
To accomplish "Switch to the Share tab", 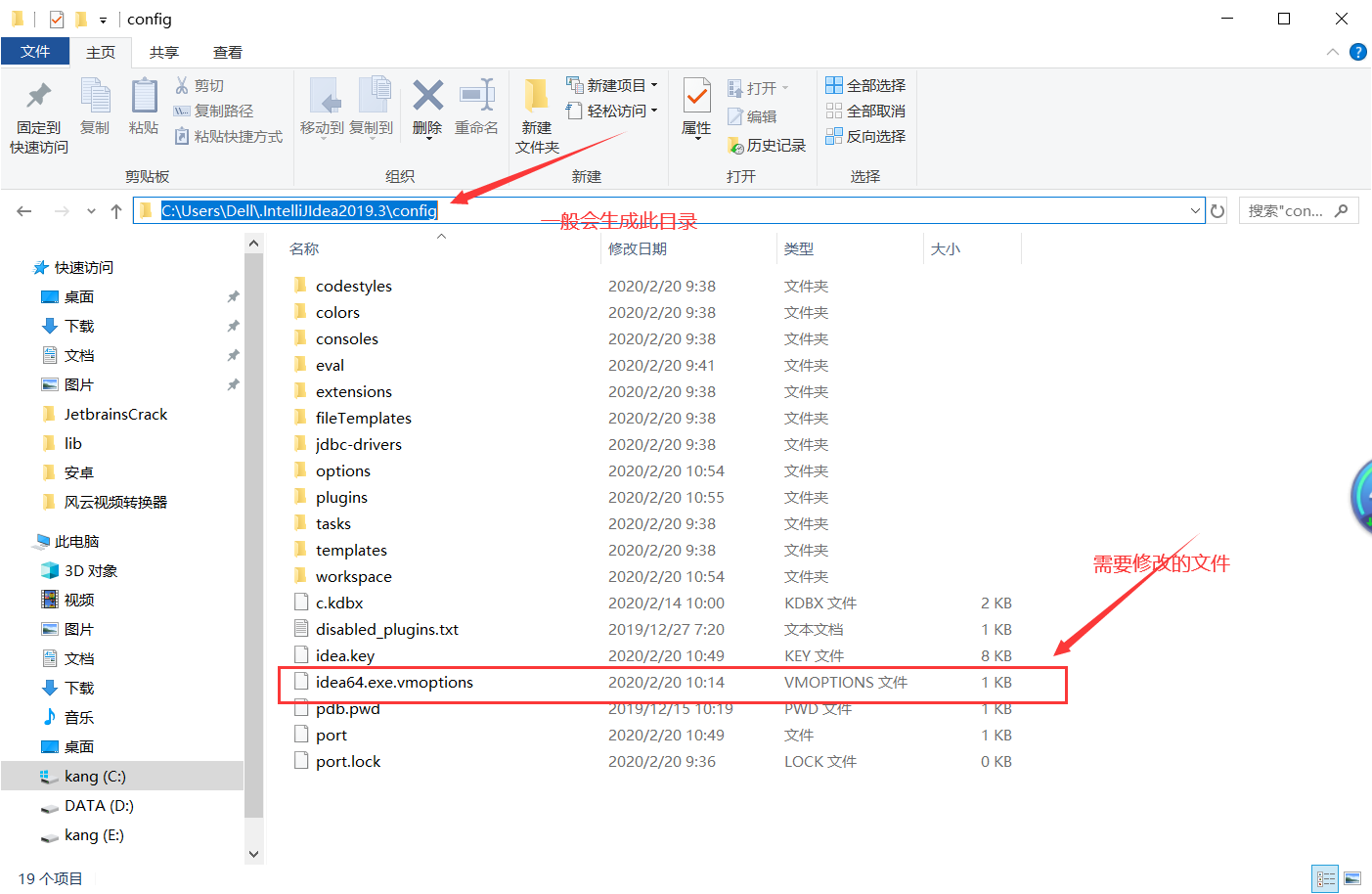I will coord(164,52).
